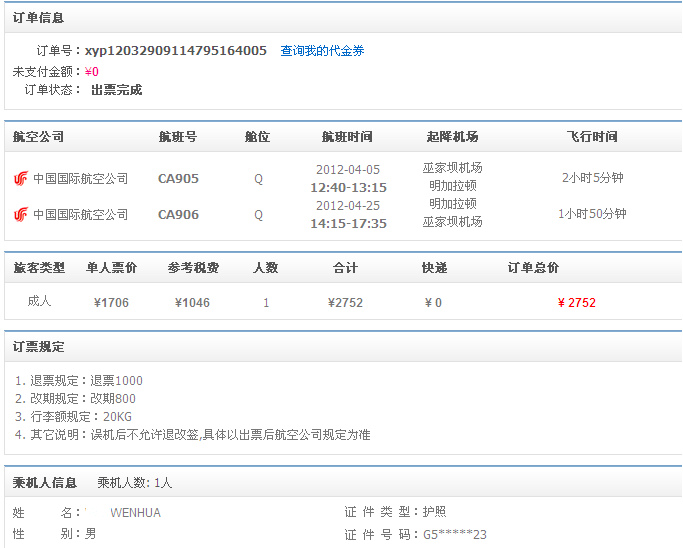Click the single ticket price ¥1706
This screenshot has width=683, height=548.
tap(112, 303)
